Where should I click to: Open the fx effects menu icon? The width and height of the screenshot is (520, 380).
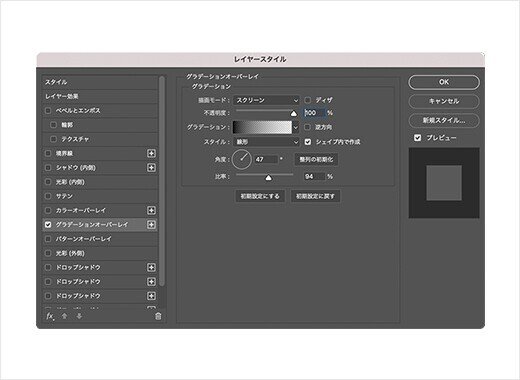[50, 316]
